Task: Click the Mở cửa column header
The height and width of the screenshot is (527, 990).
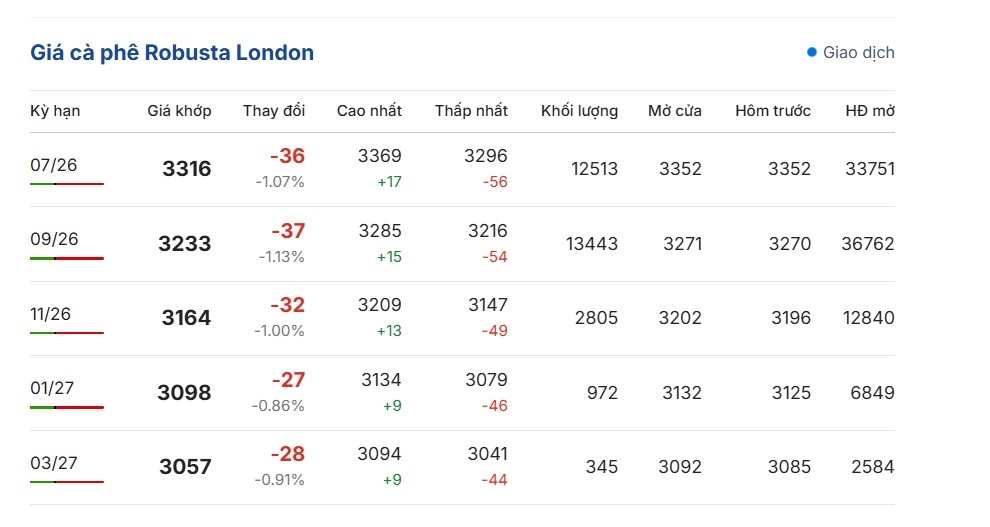Action: 675,111
